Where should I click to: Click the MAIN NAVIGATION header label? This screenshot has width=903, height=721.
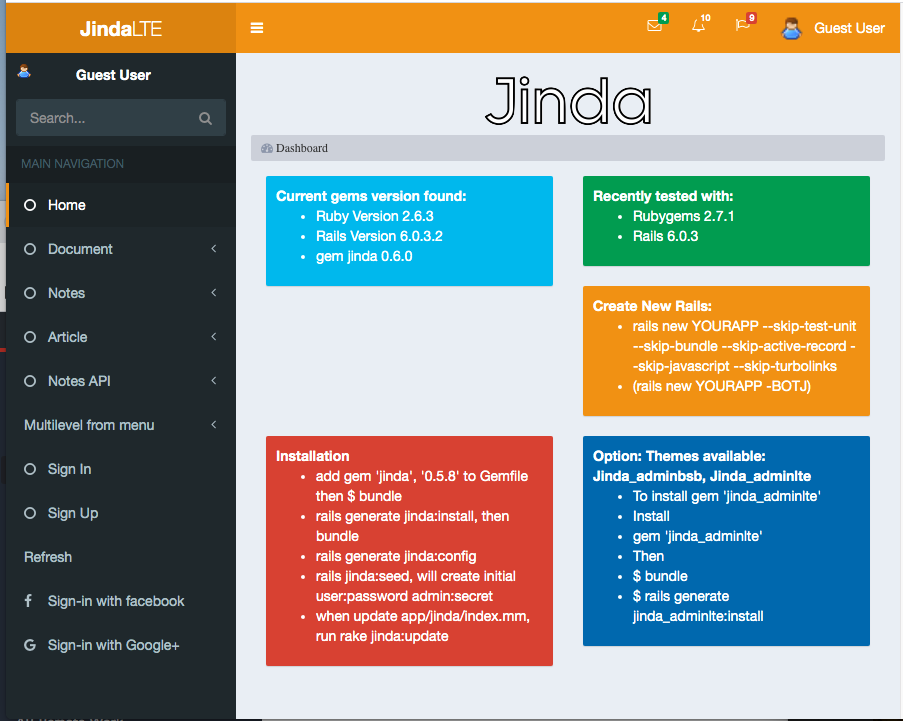coord(73,164)
